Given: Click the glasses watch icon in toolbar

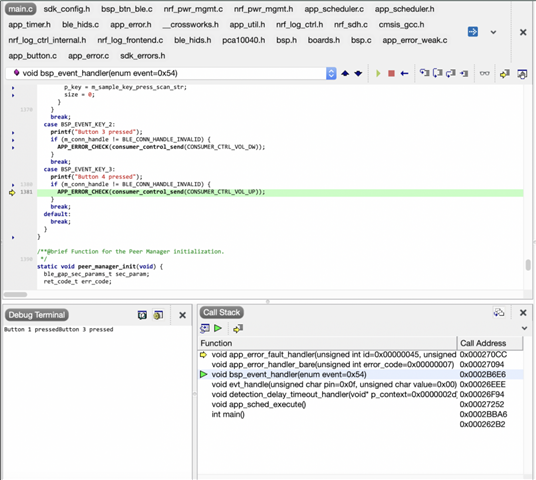Looking at the screenshot, I should coord(484,73).
